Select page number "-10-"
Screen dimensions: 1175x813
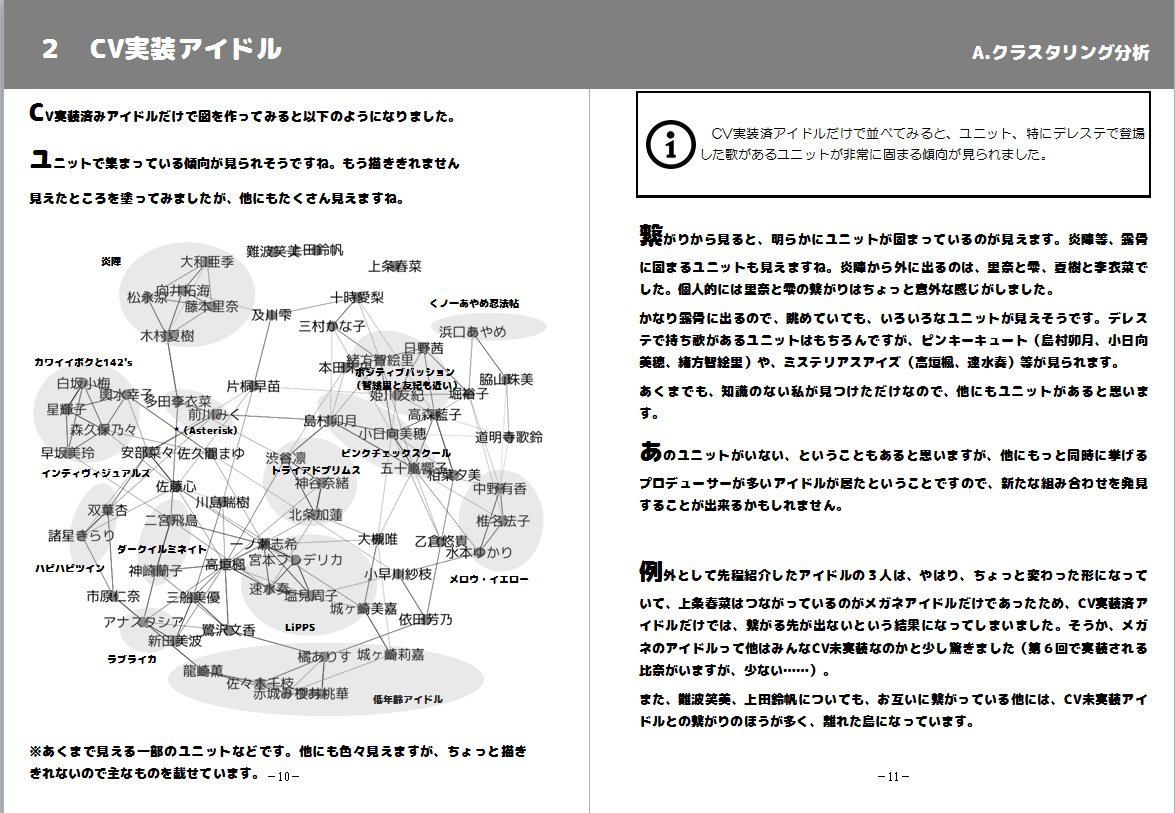(x=284, y=776)
